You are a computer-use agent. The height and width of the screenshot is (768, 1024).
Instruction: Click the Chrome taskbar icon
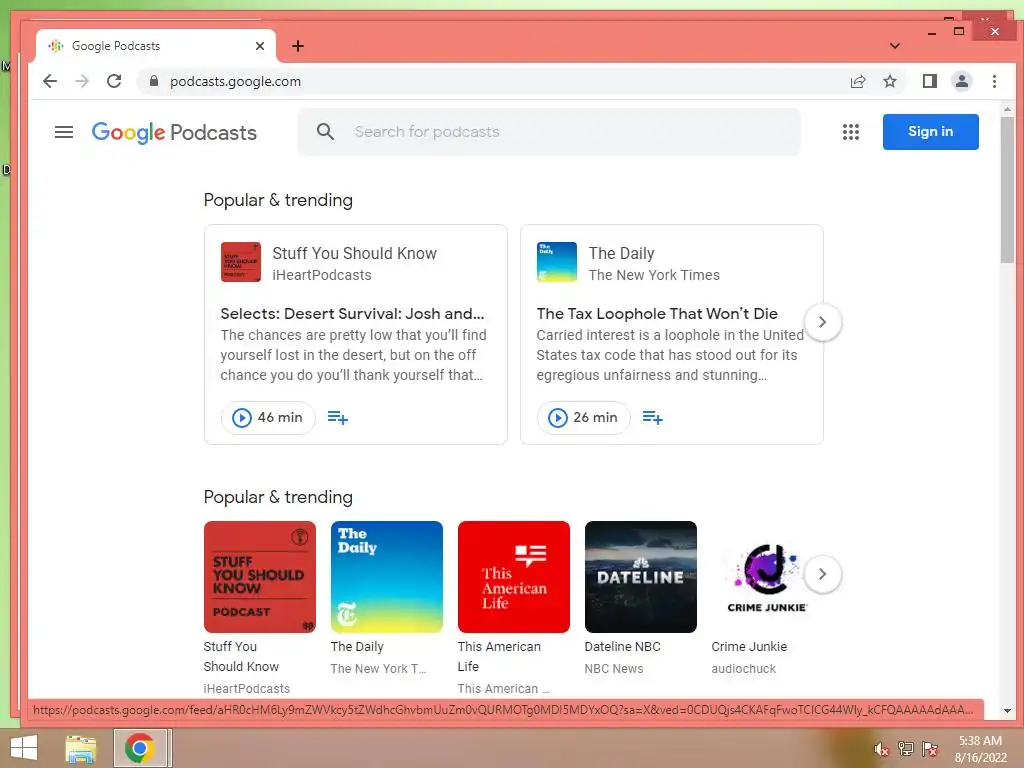click(139, 748)
